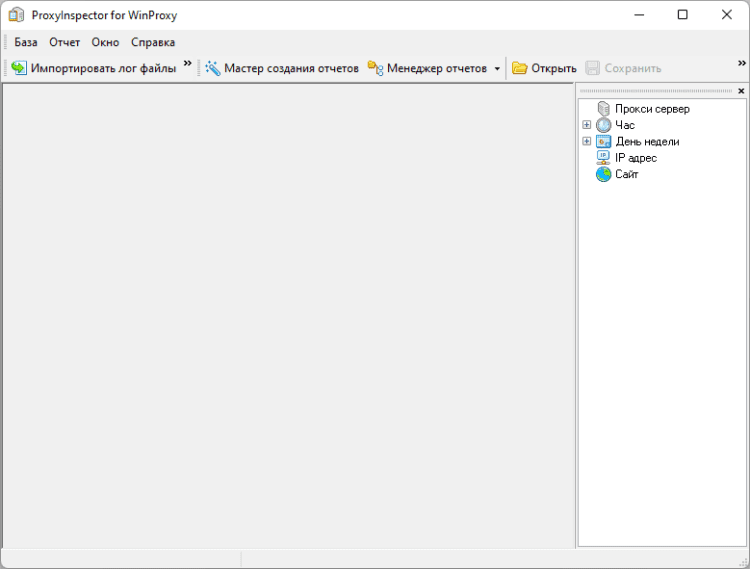Minimize the ProxyInspector window
Screen dimensions: 750x569
[639, 15]
